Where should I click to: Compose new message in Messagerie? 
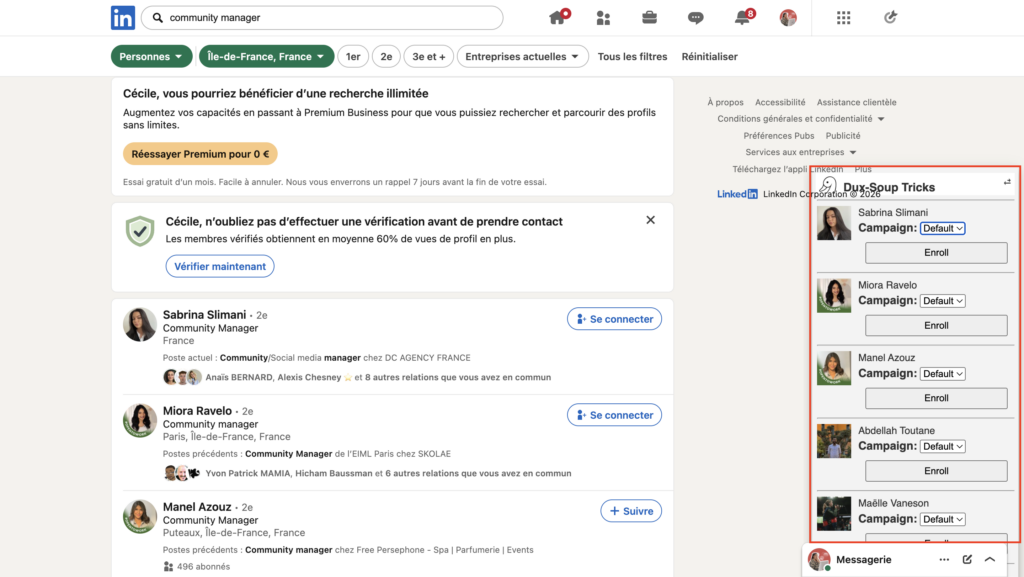click(967, 559)
